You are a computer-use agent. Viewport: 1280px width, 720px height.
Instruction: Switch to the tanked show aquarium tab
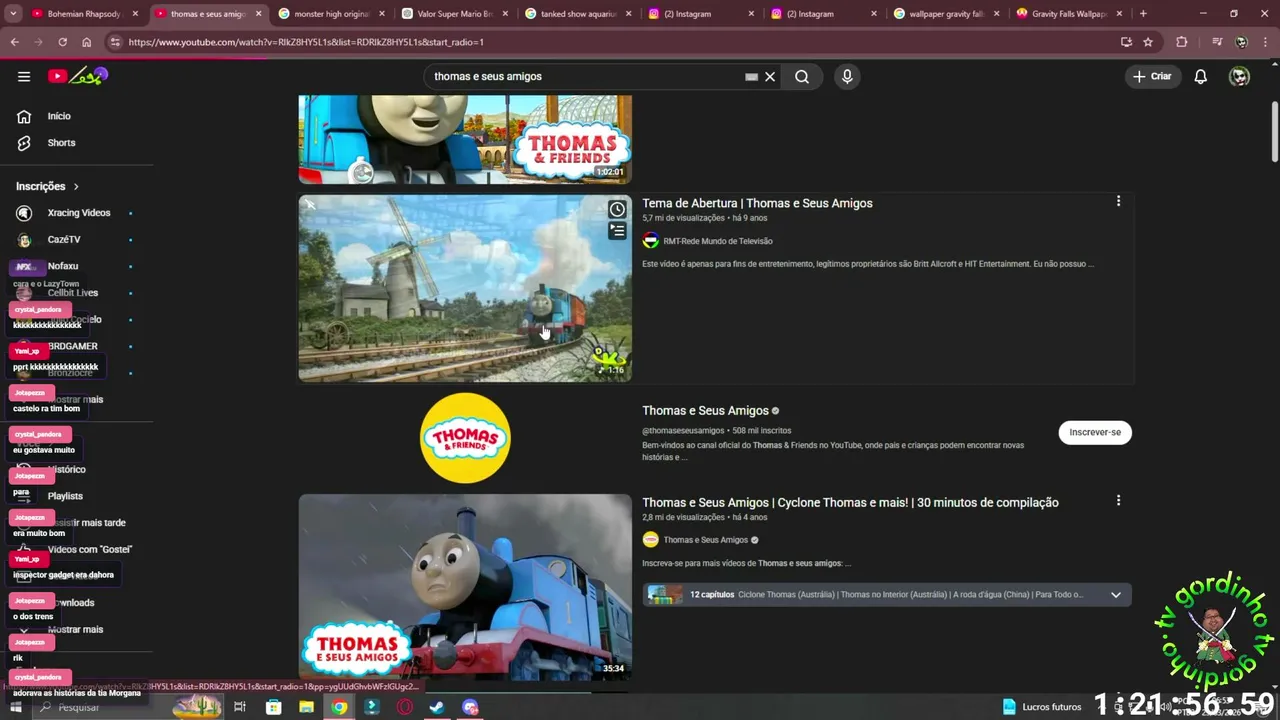coord(578,14)
